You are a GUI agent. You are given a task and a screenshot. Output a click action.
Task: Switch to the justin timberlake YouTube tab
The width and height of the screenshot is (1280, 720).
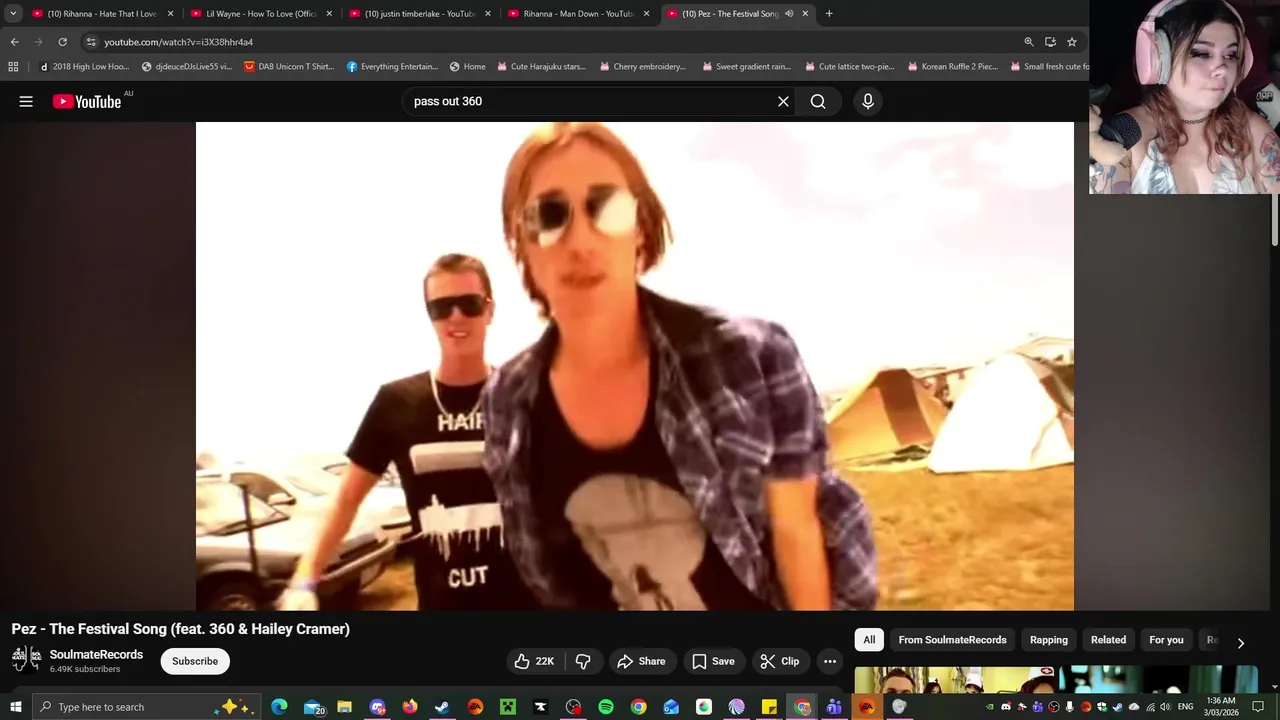point(420,14)
